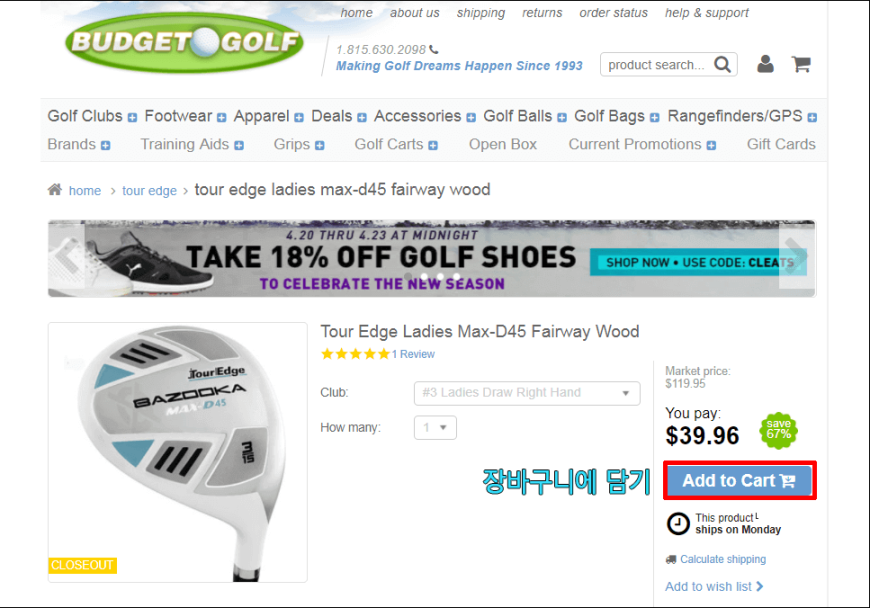This screenshot has height=608, width=870.
Task: Open the How many quantity dropdown
Action: click(x=435, y=428)
